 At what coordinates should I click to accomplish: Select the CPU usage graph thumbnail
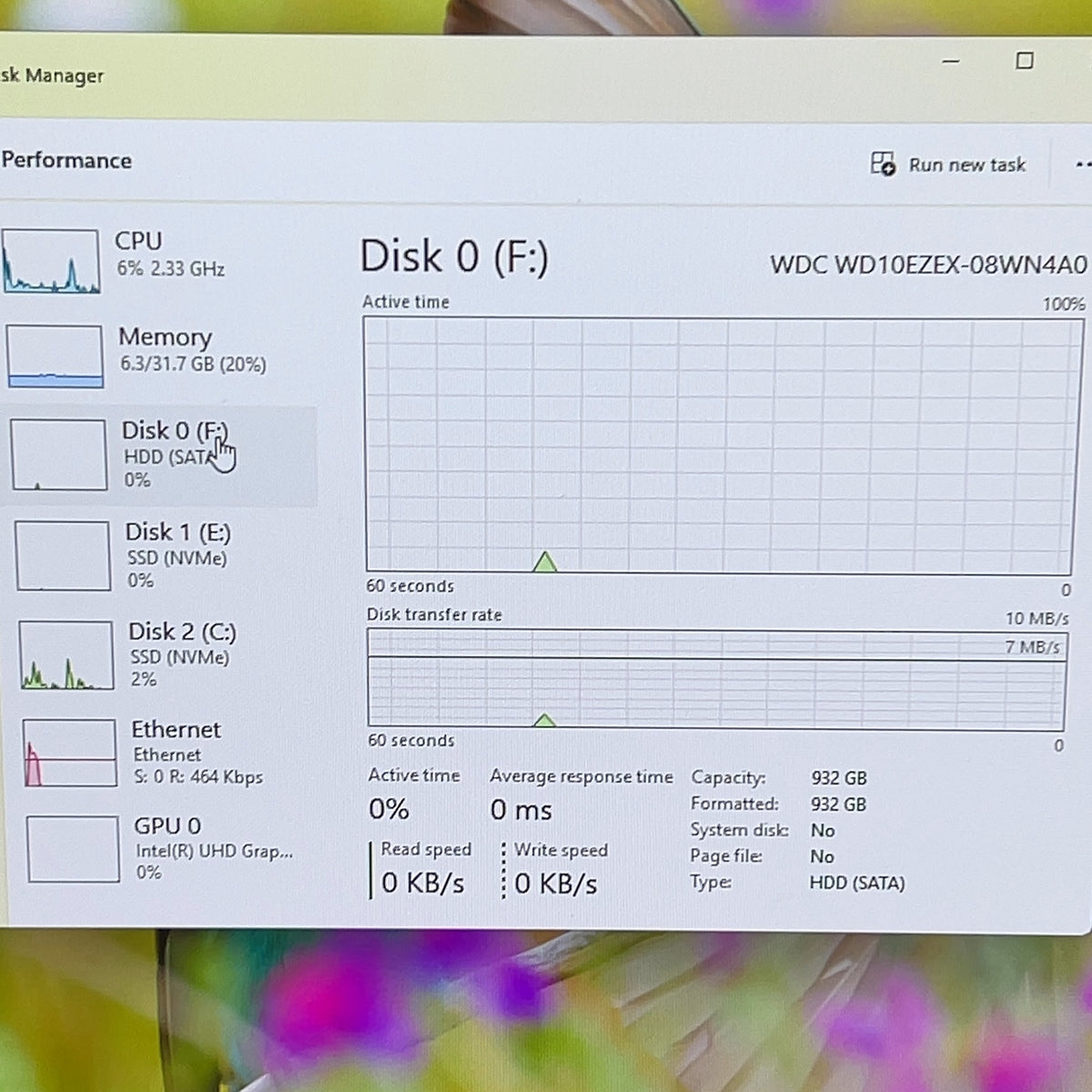(x=50, y=261)
